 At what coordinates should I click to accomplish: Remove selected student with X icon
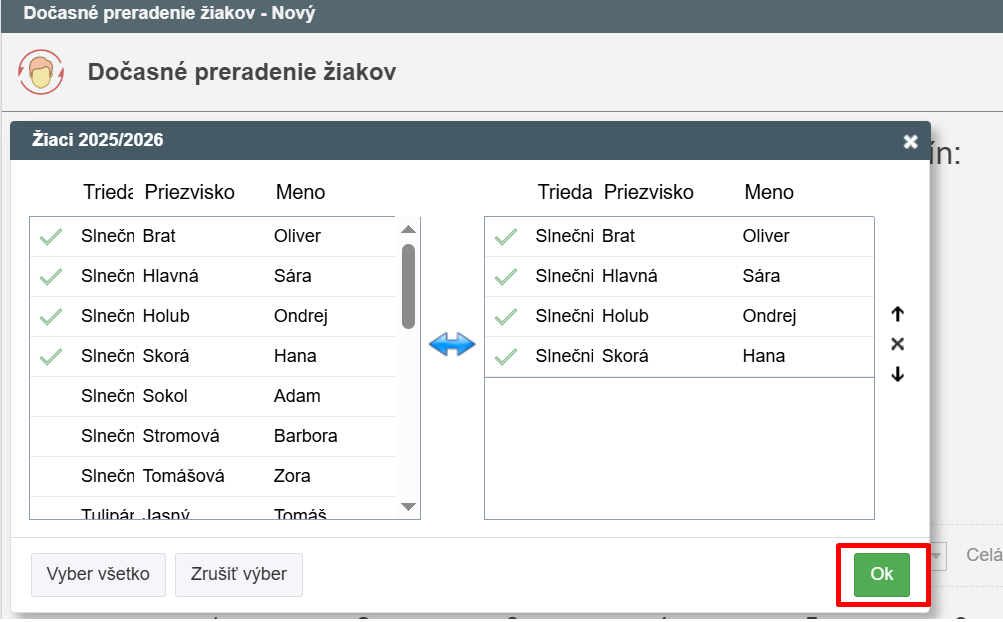897,344
